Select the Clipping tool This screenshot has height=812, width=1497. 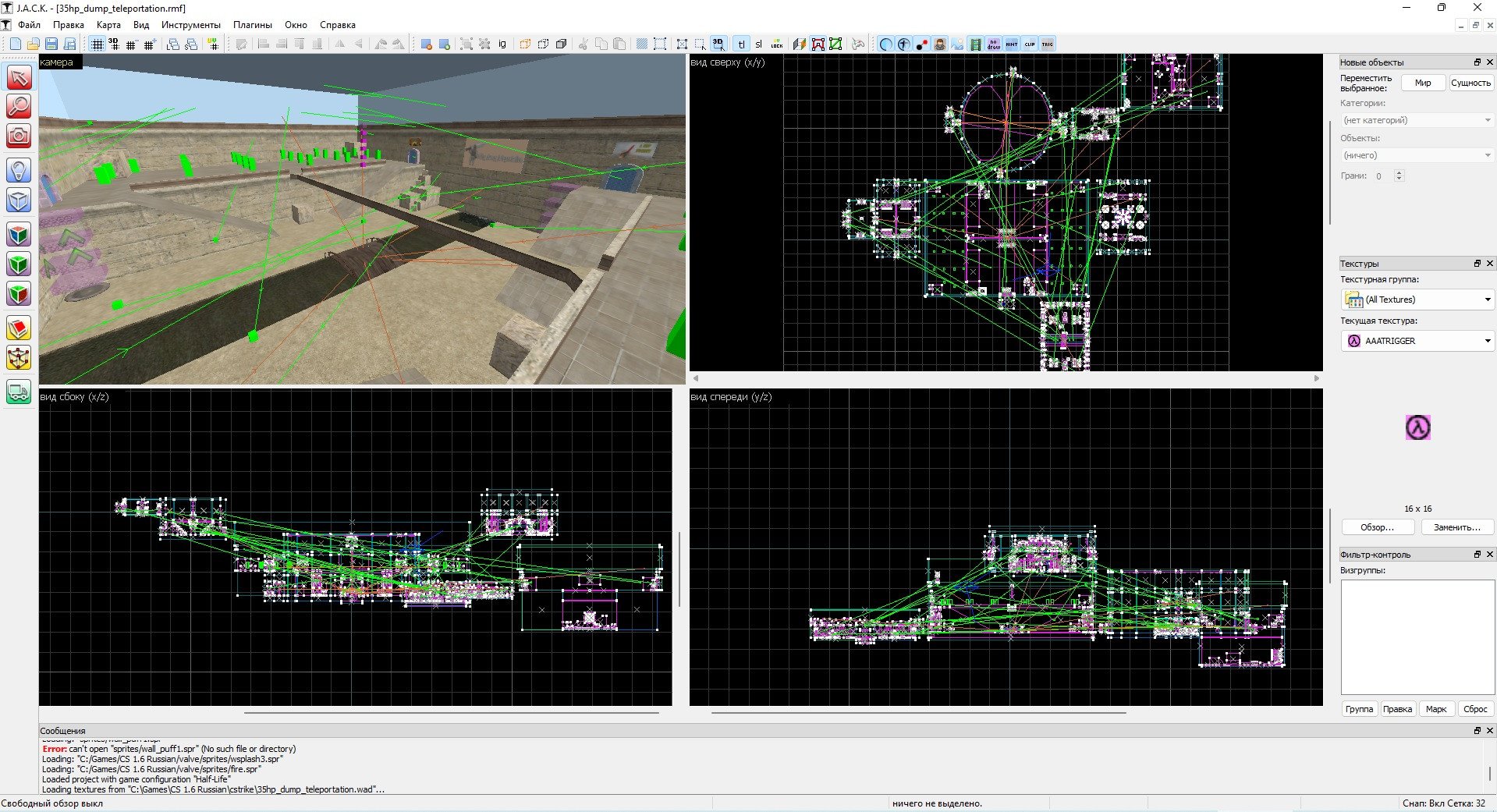pos(19,328)
